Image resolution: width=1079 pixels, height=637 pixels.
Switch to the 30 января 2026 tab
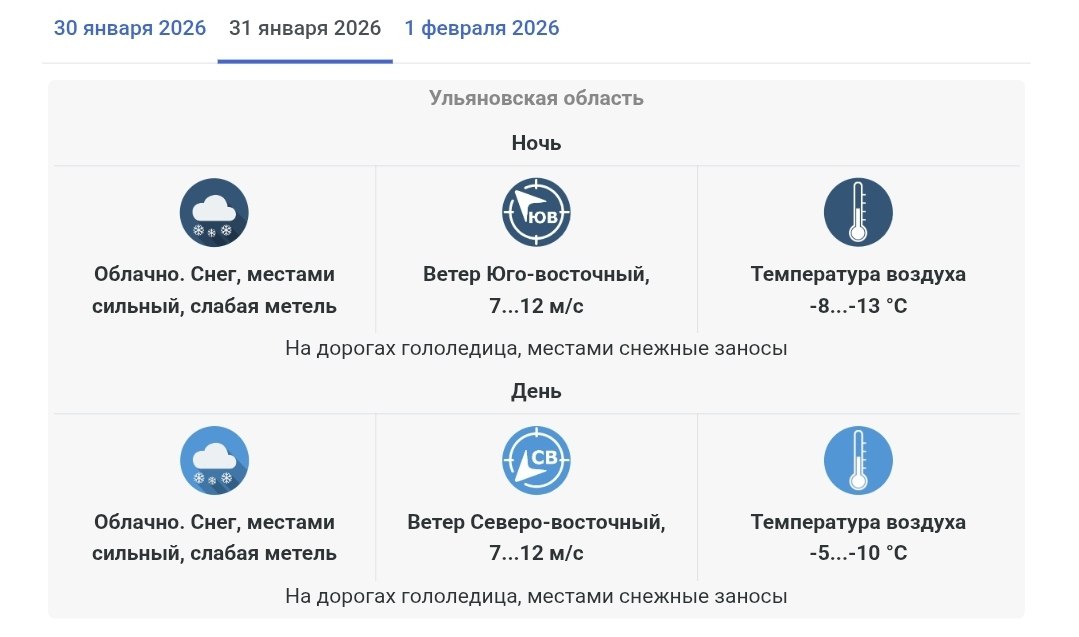(130, 28)
